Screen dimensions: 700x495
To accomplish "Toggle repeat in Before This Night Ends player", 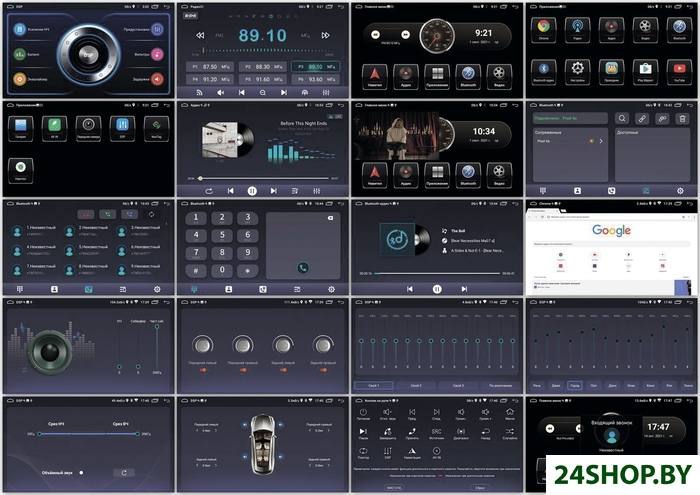I will pyautogui.click(x=208, y=190).
